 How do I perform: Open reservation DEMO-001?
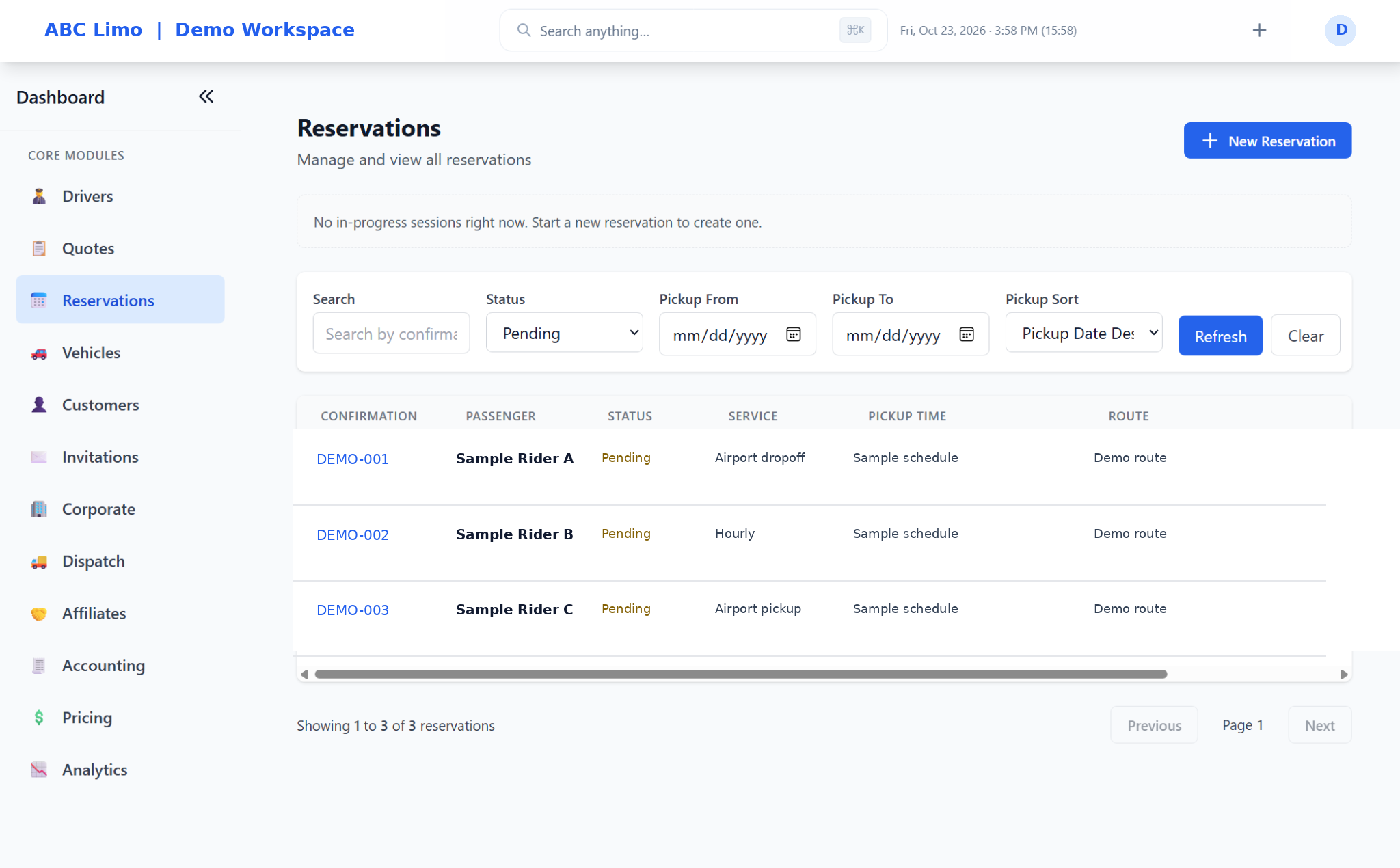pyautogui.click(x=353, y=459)
